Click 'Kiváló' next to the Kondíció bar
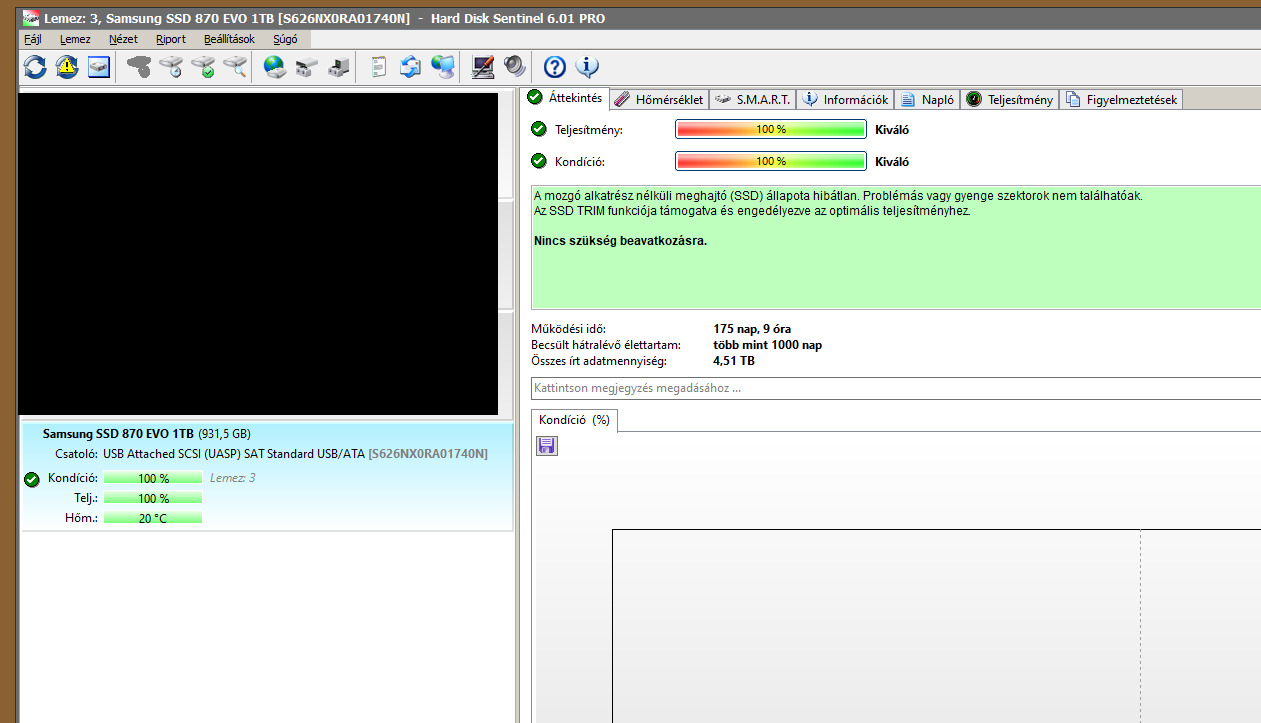 click(892, 161)
